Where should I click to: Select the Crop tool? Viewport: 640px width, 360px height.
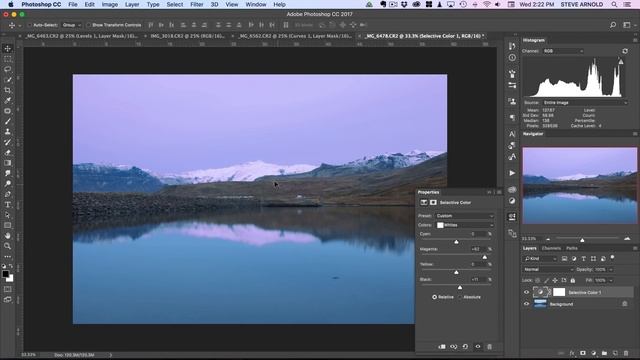click(7, 90)
